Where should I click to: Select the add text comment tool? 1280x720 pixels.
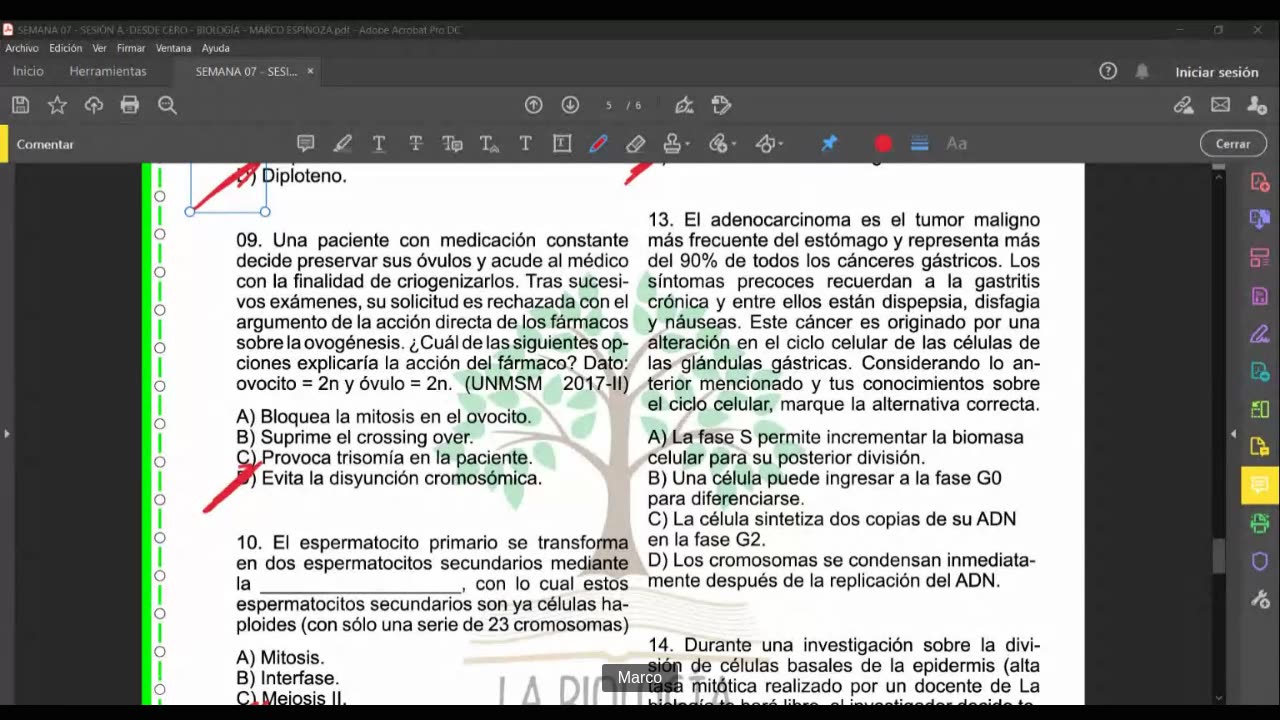coord(525,144)
